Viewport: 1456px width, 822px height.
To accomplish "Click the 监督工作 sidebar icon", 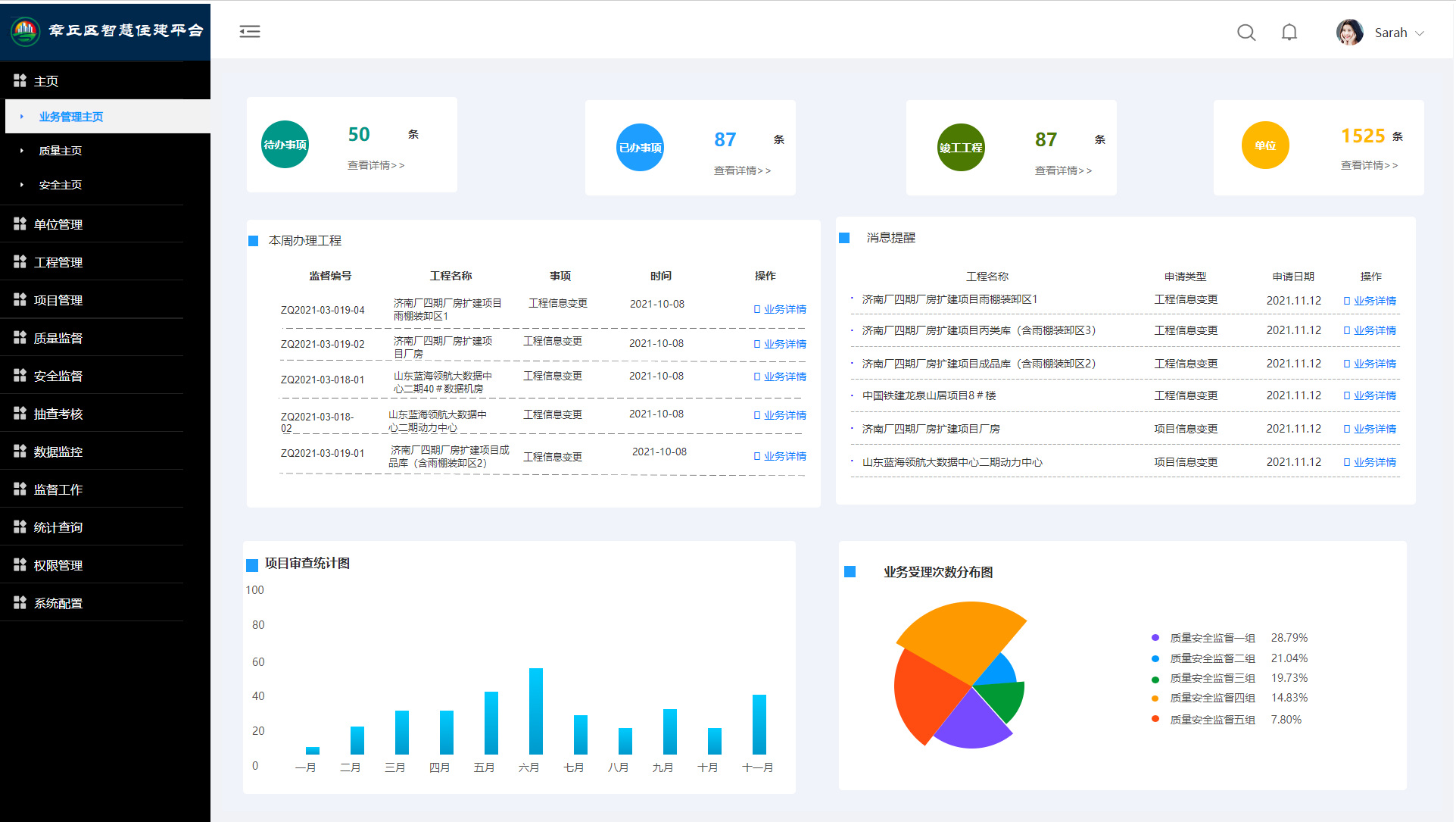I will [20, 489].
